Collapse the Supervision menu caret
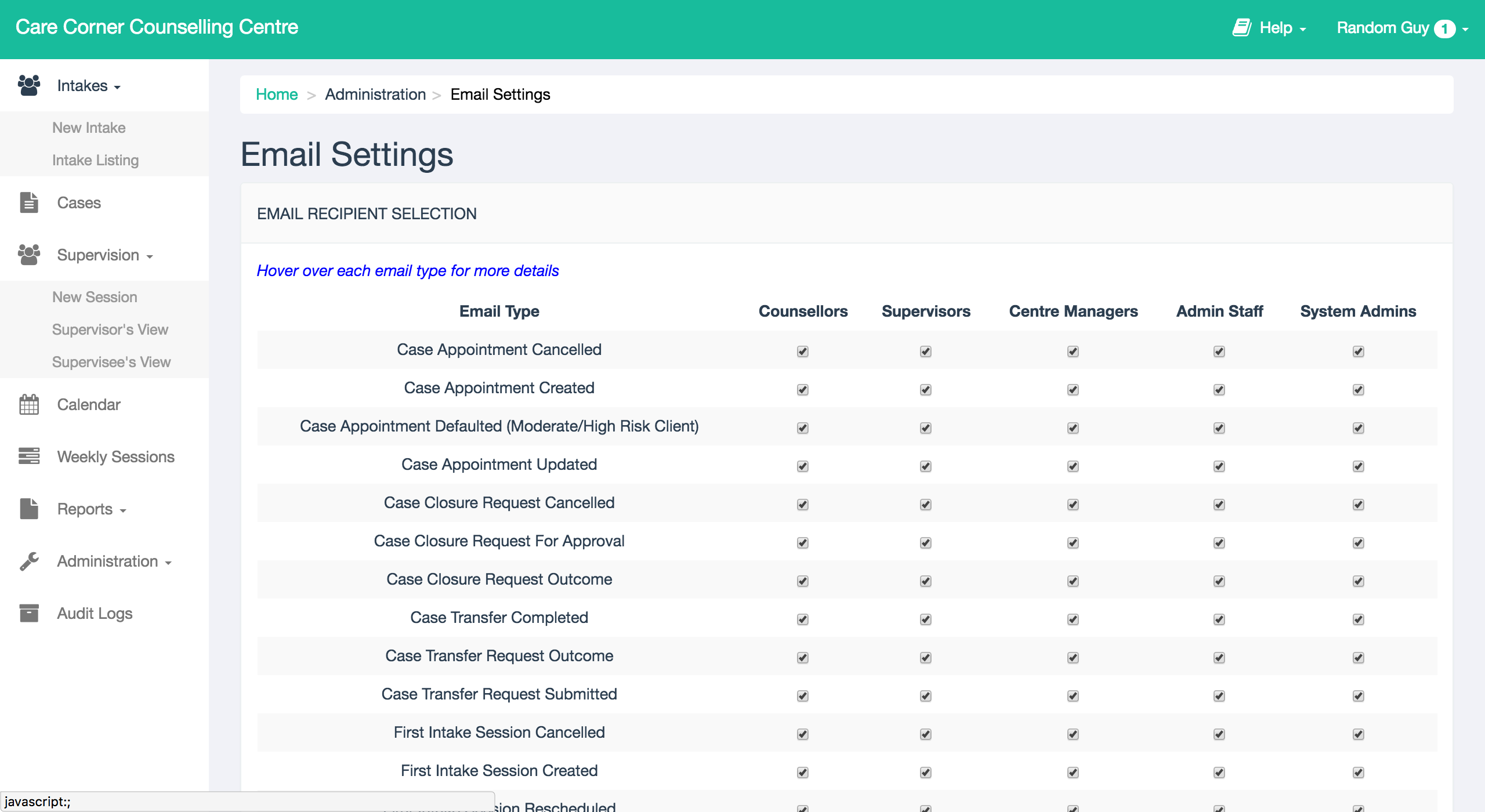1485x812 pixels. coord(150,256)
